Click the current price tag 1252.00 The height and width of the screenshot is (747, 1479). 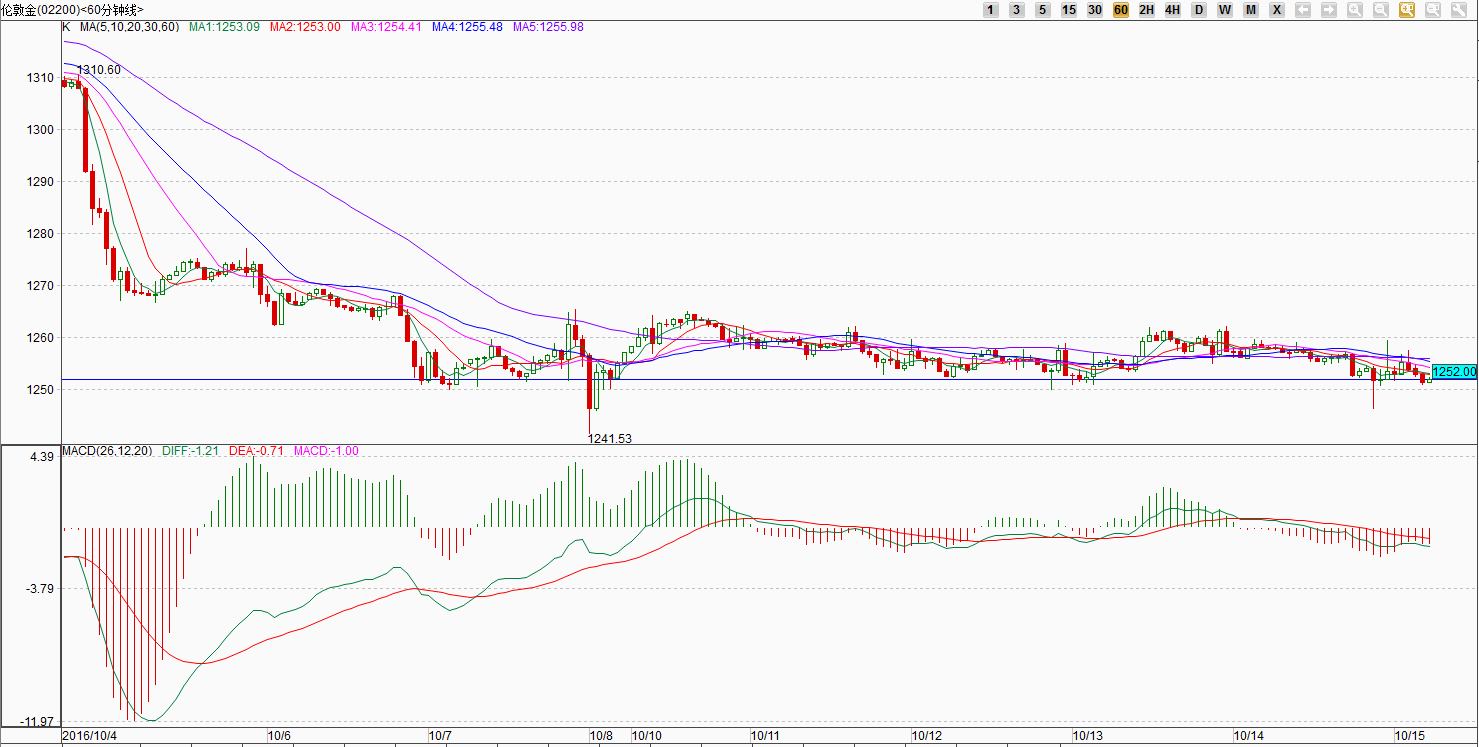[x=1454, y=371]
